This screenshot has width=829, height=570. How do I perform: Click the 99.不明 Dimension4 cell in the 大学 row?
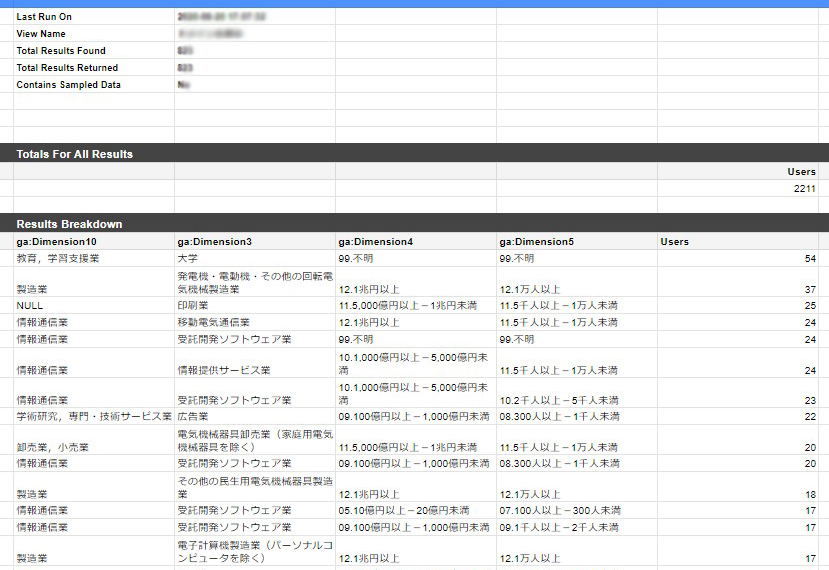(x=416, y=258)
